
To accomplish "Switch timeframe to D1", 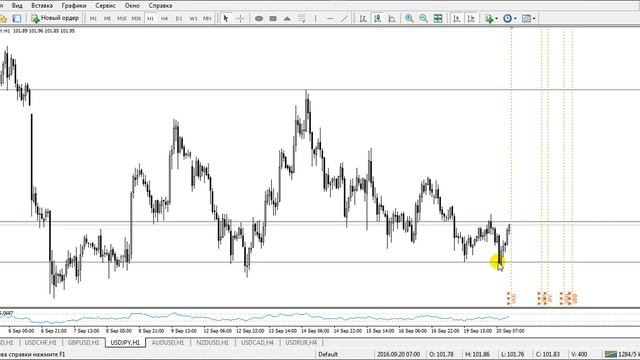I will pos(179,18).
